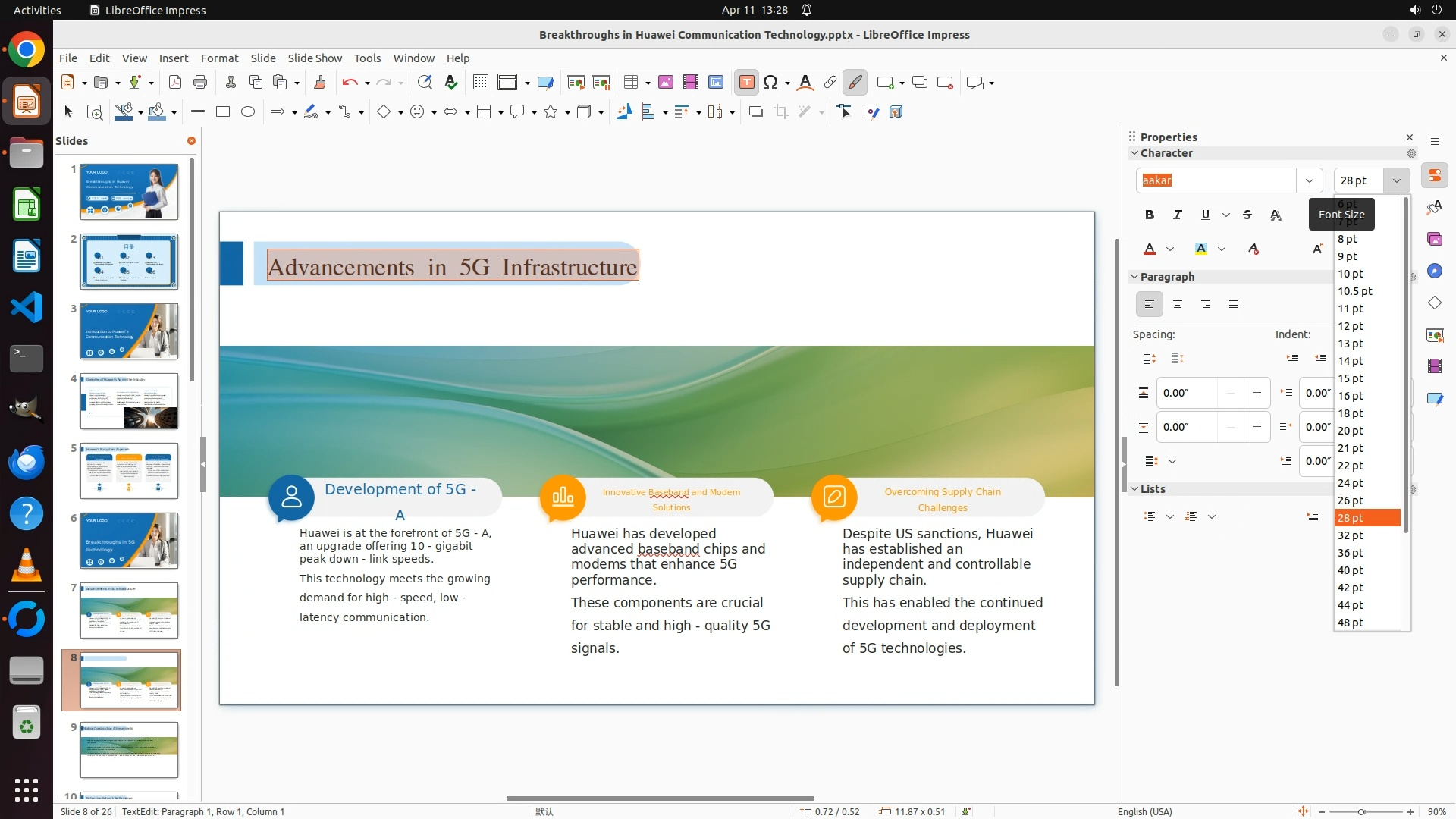Choose 36 pt from font size list
This screenshot has height=819, width=1456.
click(1351, 553)
